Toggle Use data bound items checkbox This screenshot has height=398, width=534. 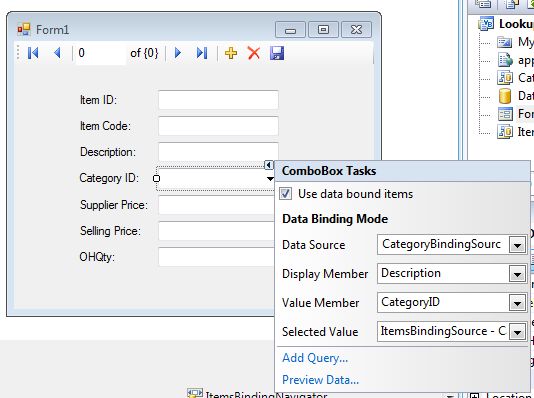285,194
